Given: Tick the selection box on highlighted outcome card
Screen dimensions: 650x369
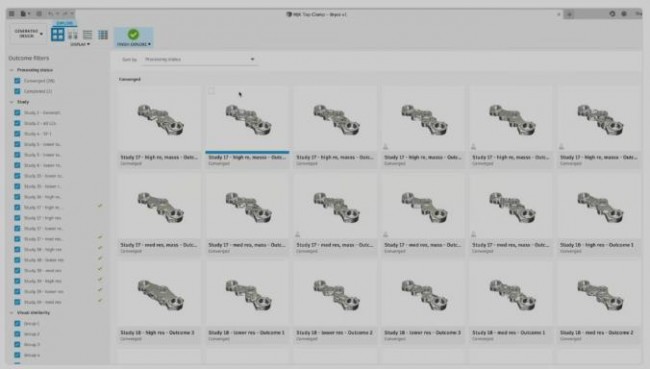Looking at the screenshot, I should (212, 91).
